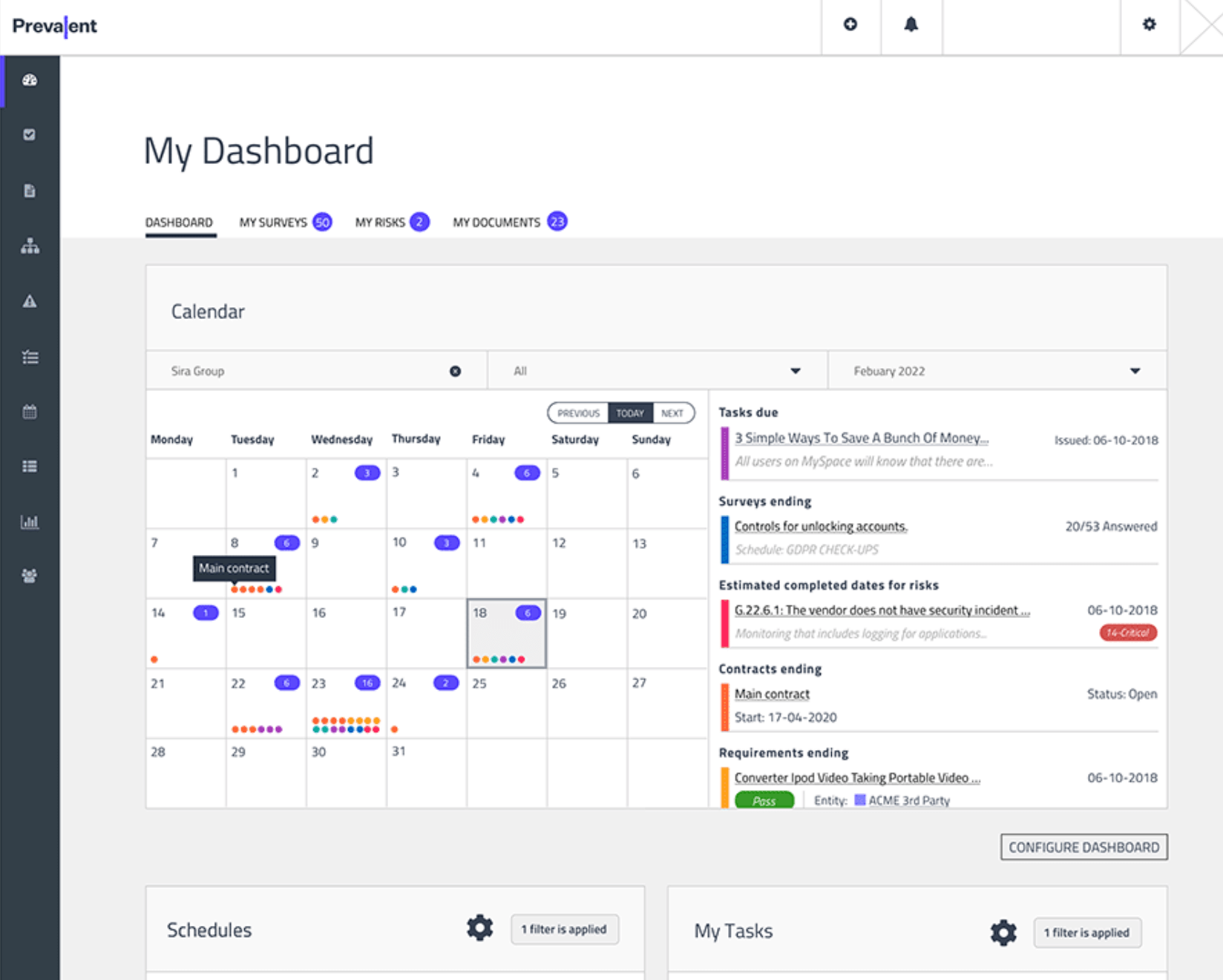
Task: Go to Previous month in calendar
Action: pyautogui.click(x=578, y=413)
